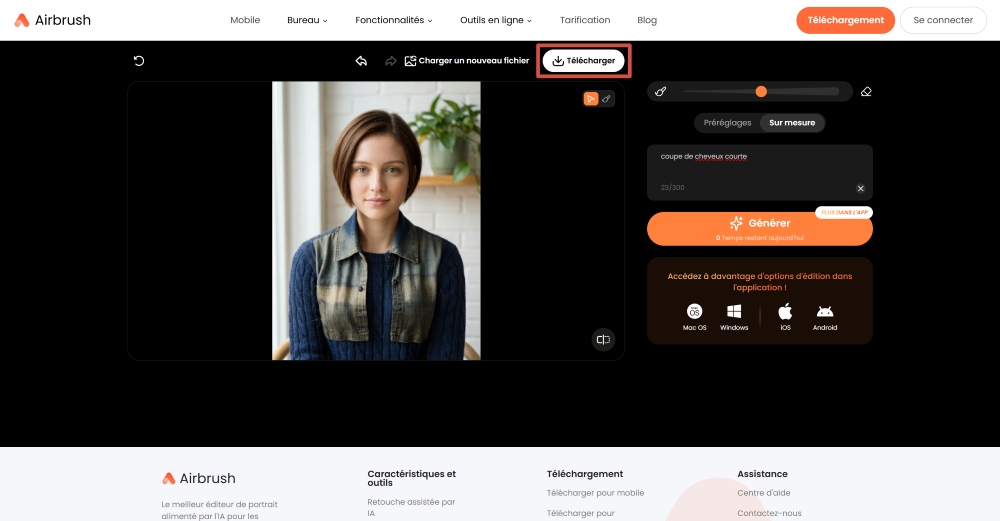Select the orange pointer tool on canvas
The image size is (1000, 521).
(x=591, y=99)
